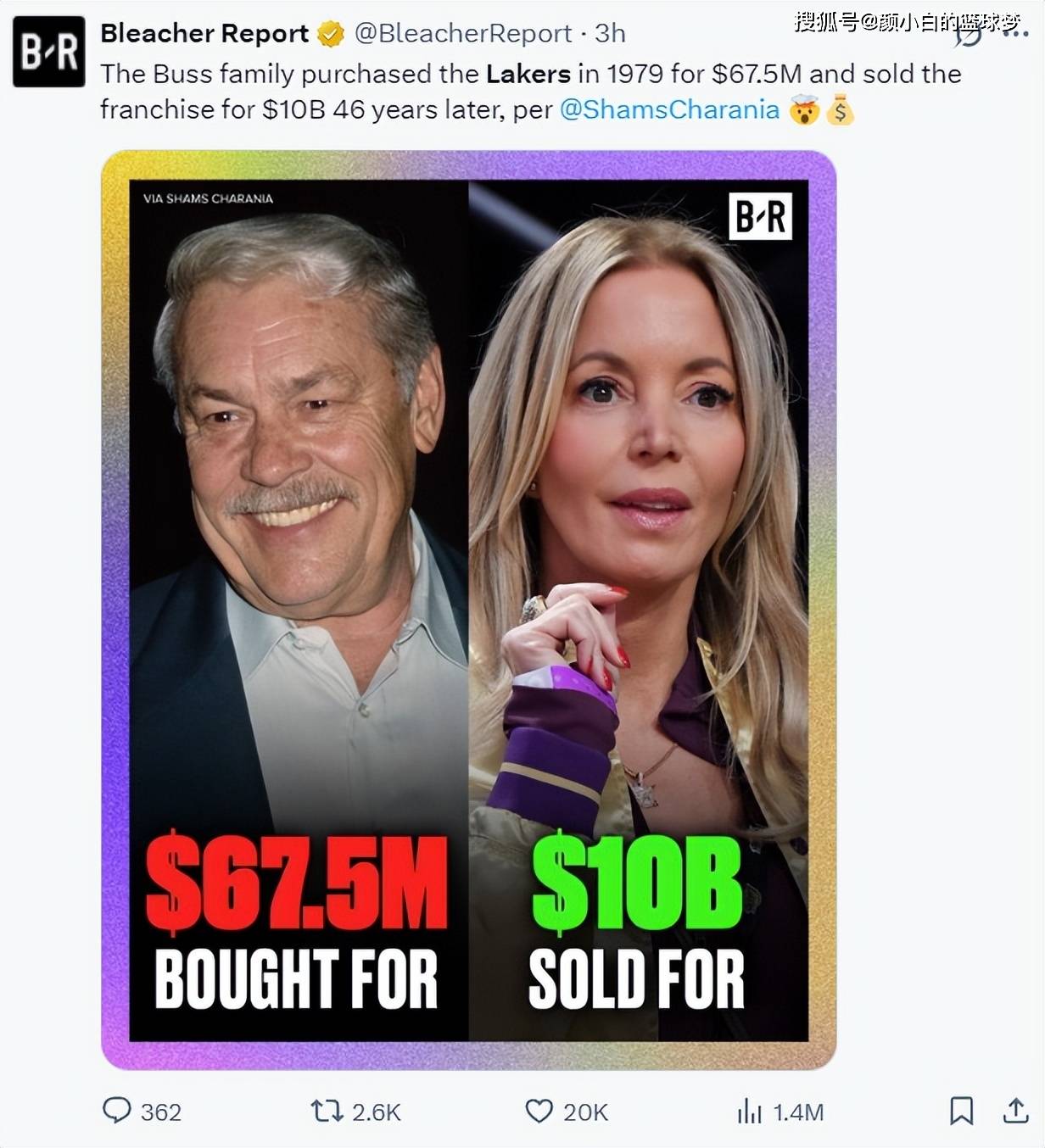The width and height of the screenshot is (1045, 1148).
Task: Open the B/R profile avatar
Action: 49,52
